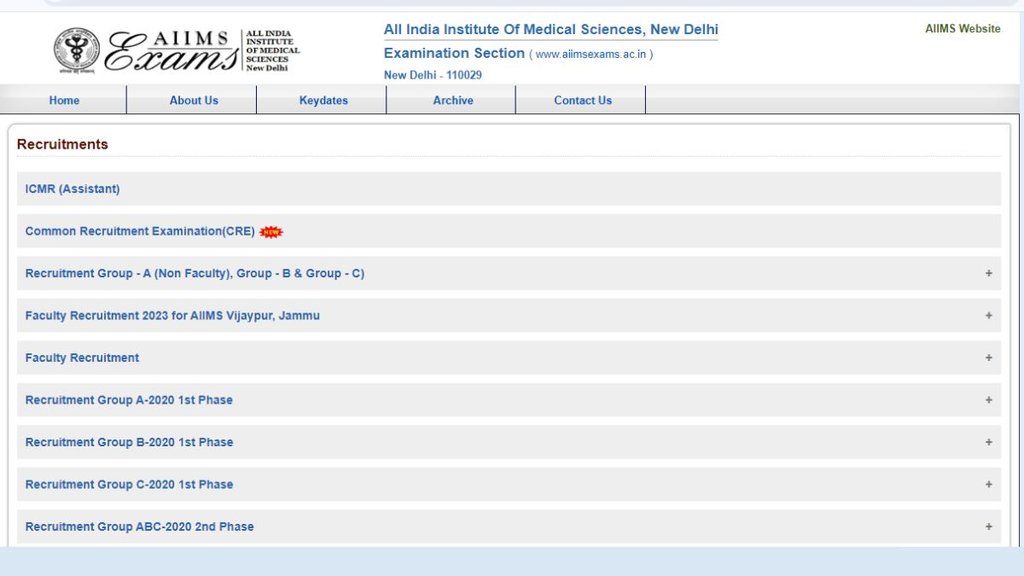Open the Archive menu item
Viewport: 1024px width, 576px height.
[452, 100]
